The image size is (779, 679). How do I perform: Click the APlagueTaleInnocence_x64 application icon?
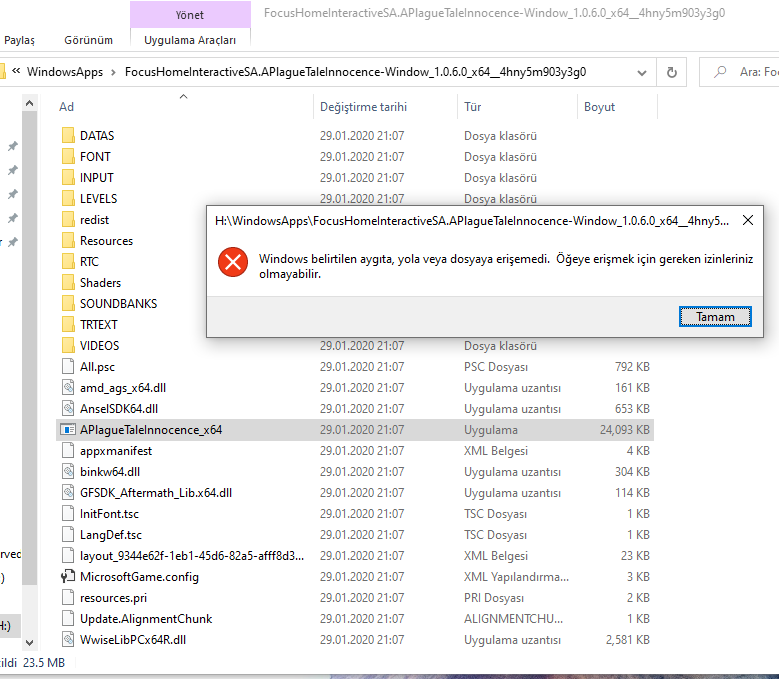(68, 429)
